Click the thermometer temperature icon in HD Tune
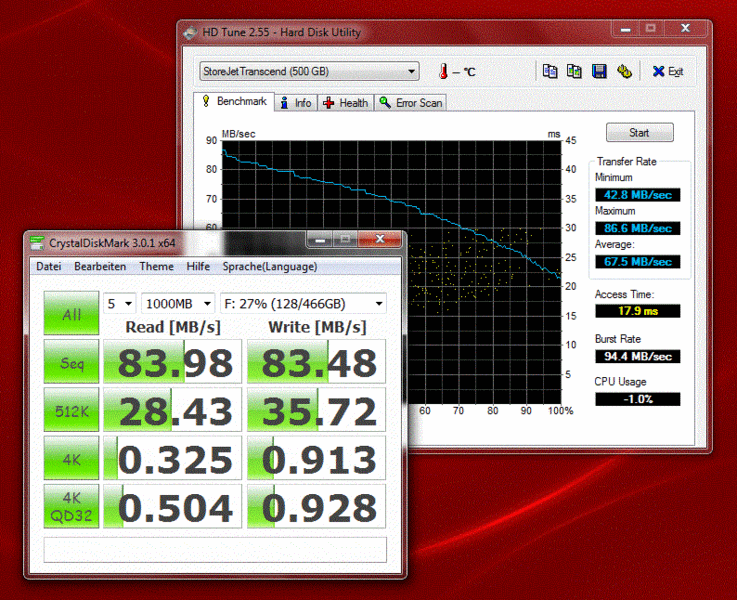 click(x=443, y=71)
